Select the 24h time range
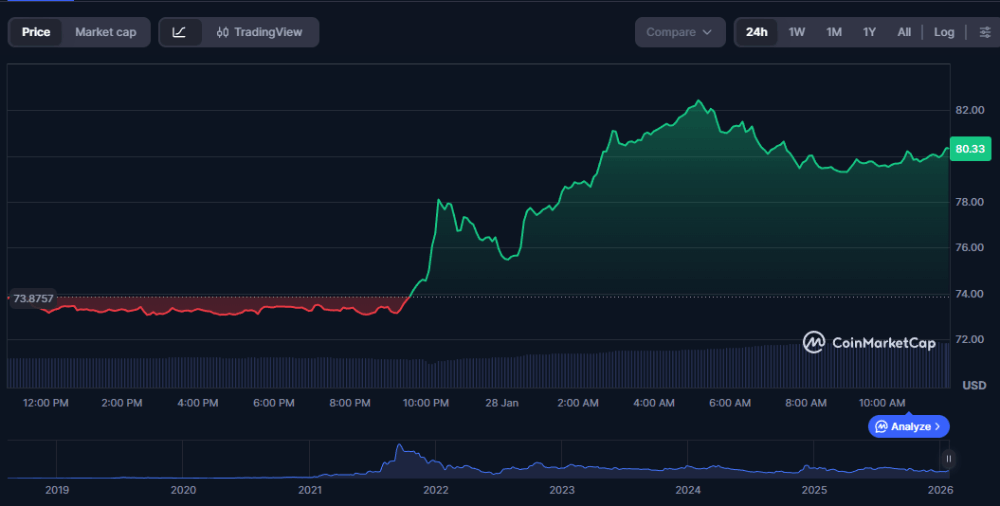 coord(757,32)
